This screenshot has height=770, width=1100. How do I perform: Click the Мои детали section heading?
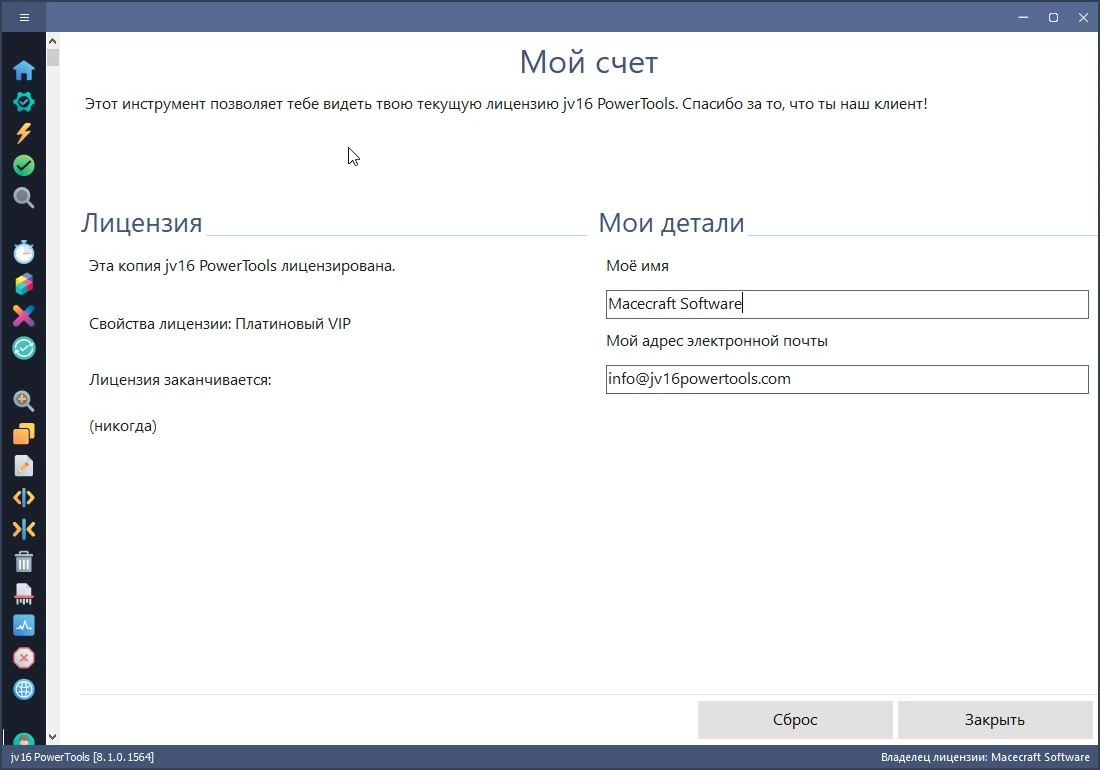[x=671, y=223]
